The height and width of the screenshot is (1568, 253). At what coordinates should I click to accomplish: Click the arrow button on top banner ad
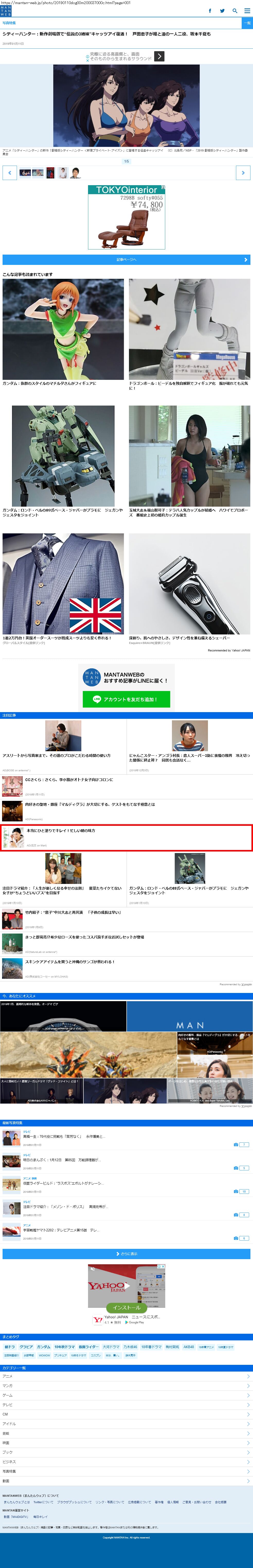[x=159, y=56]
